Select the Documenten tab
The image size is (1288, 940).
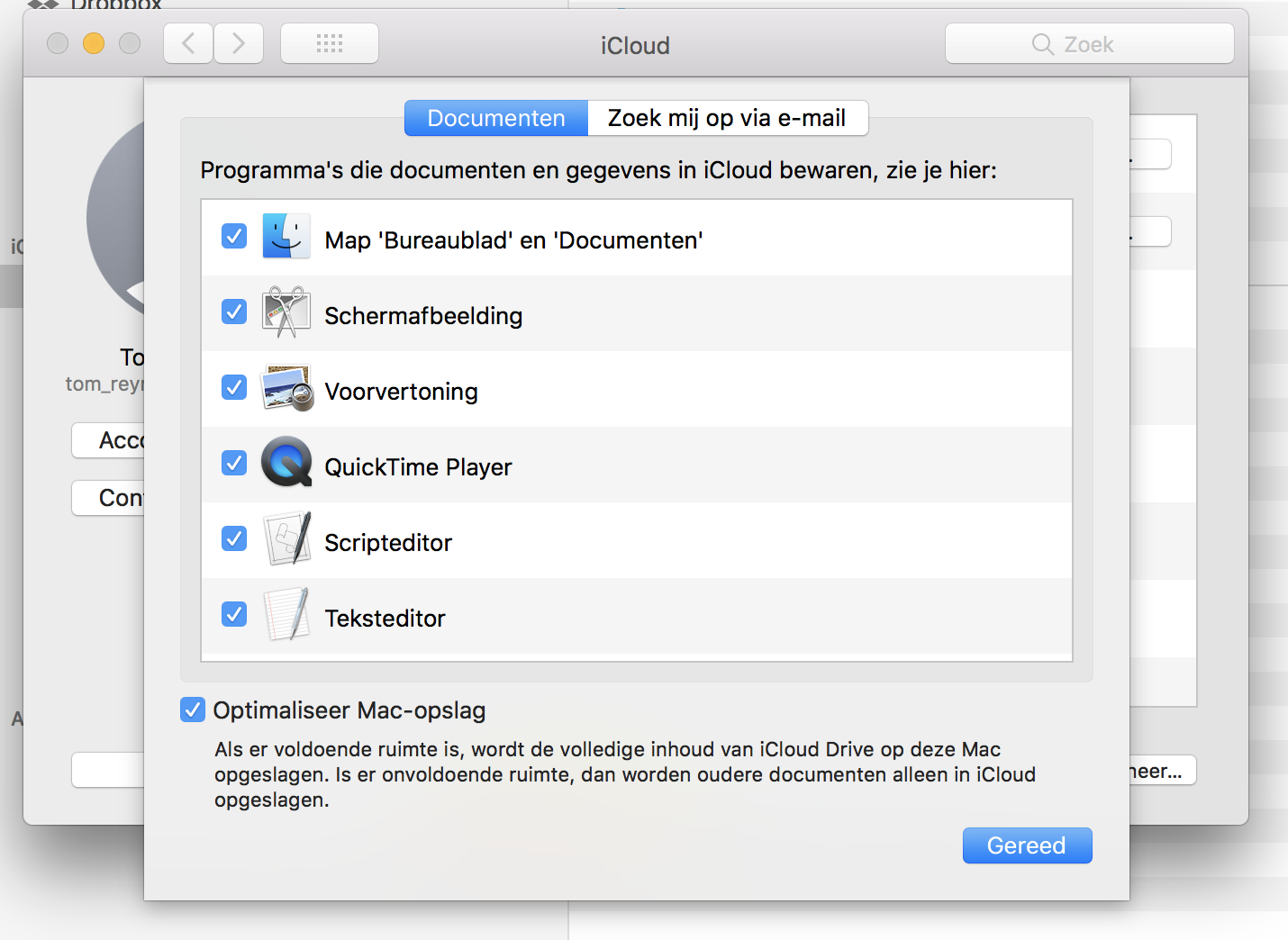tap(496, 118)
